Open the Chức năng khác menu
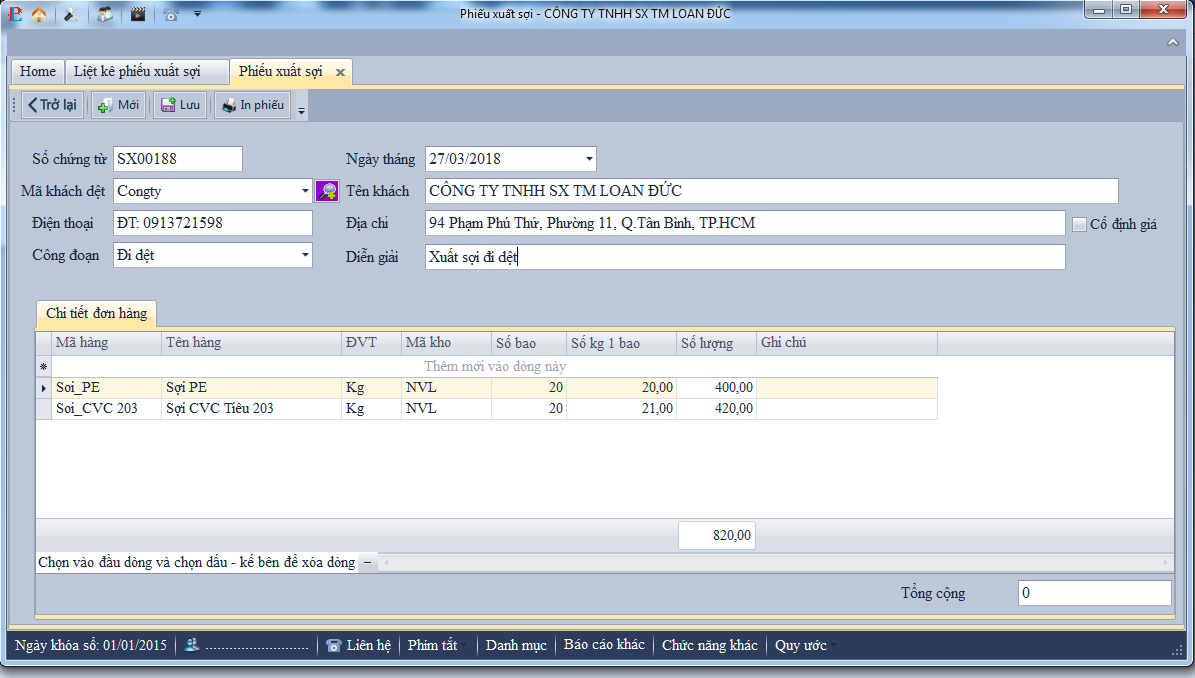The image size is (1195, 678). pyautogui.click(x=710, y=645)
